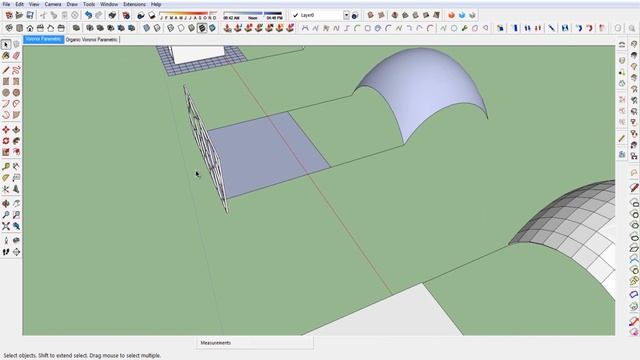Select the Position Camera tool
This screenshot has width=640, height=360.
[x=6, y=240]
